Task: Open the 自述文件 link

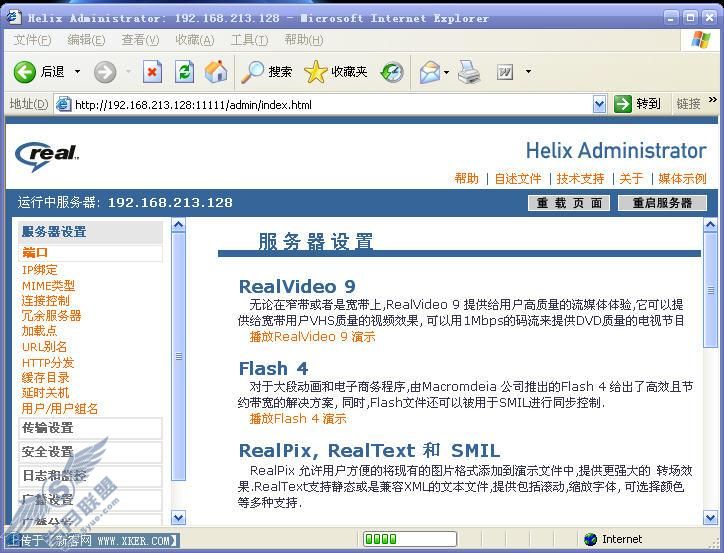Action: 518,178
